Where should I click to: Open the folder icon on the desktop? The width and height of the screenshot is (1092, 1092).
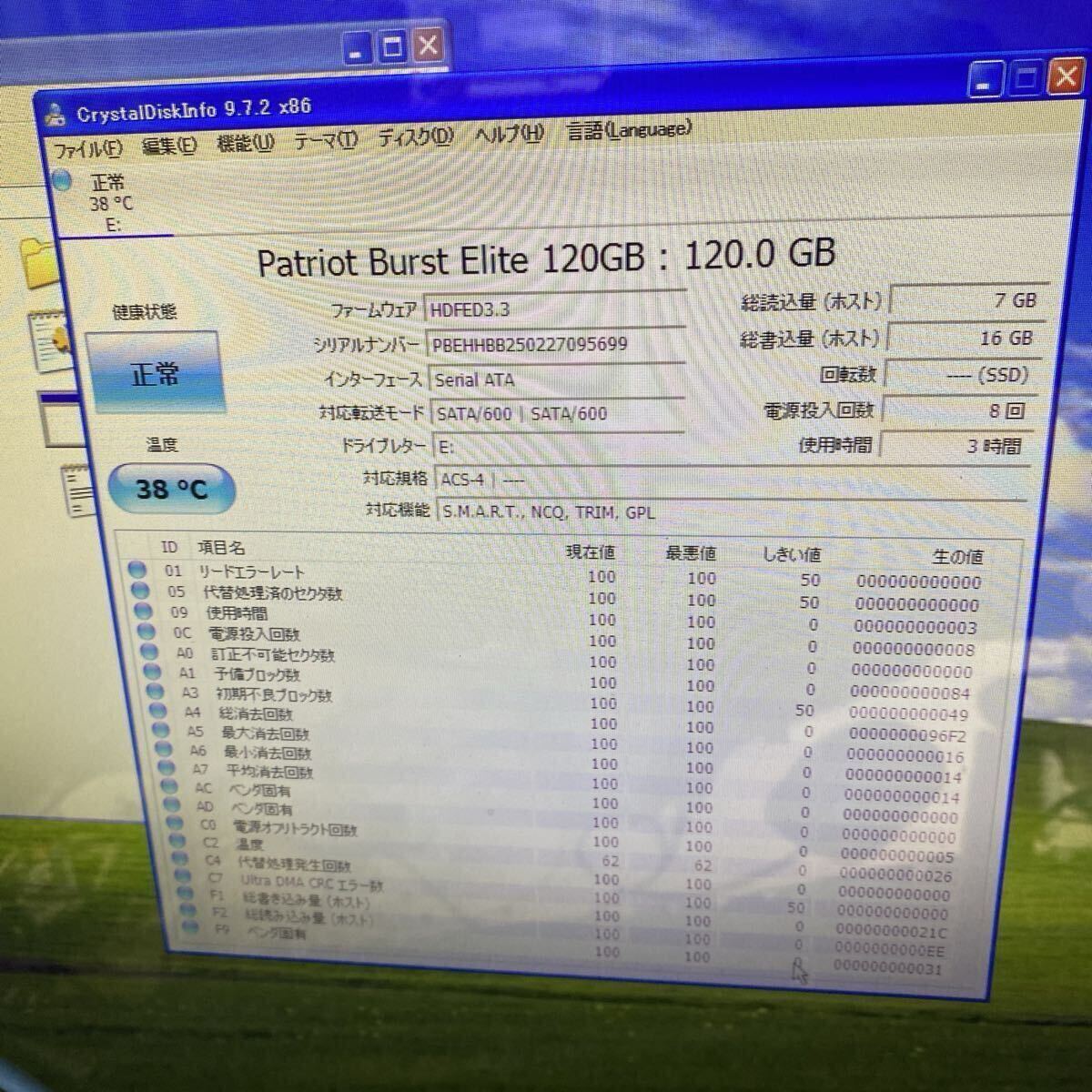tap(35, 262)
